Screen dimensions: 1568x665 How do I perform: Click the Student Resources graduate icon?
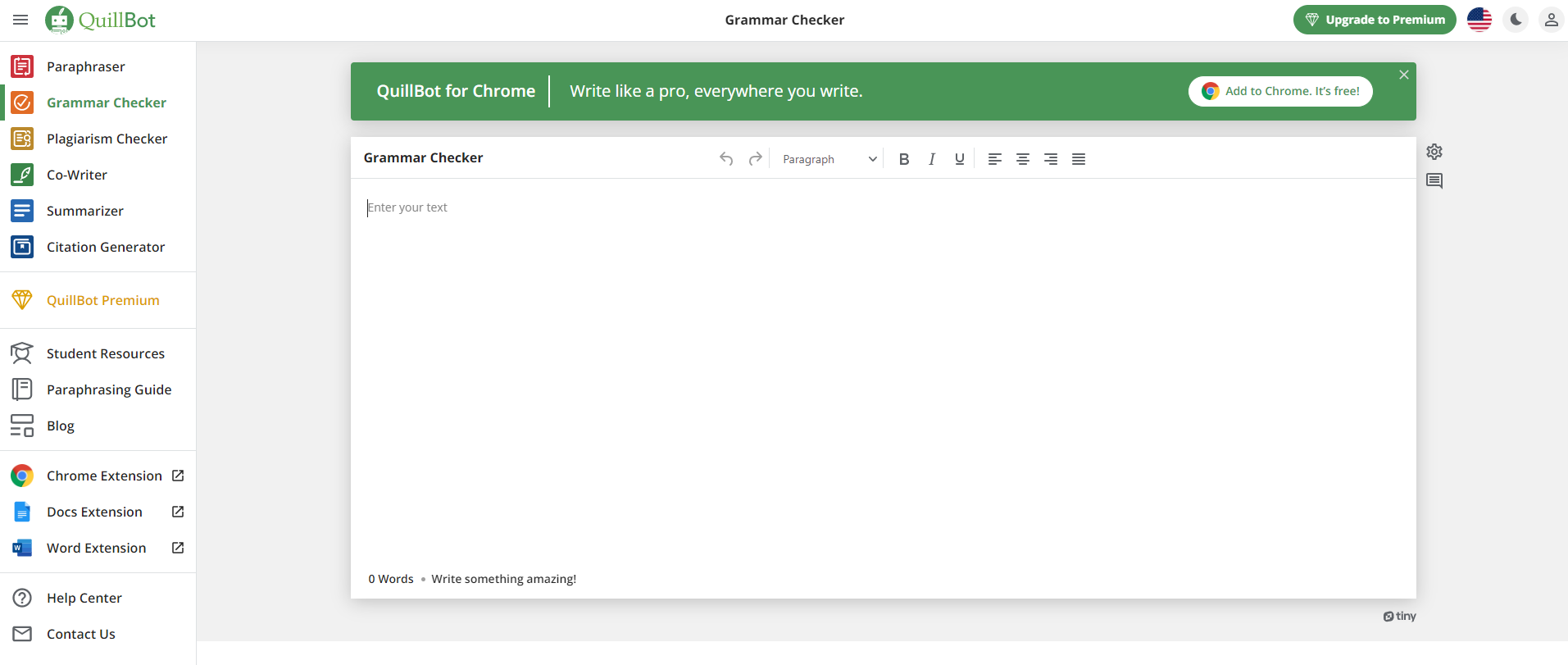point(22,353)
